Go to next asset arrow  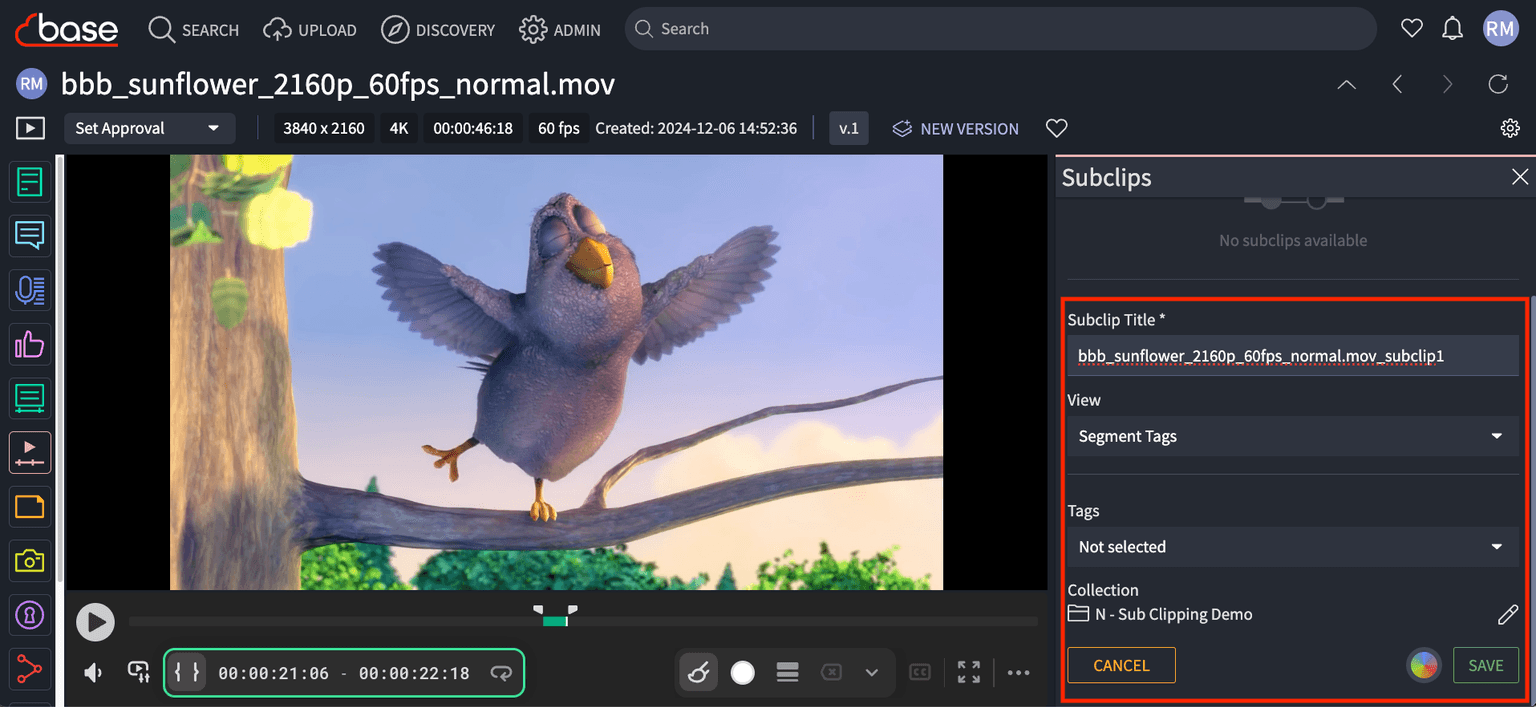[x=1447, y=85]
